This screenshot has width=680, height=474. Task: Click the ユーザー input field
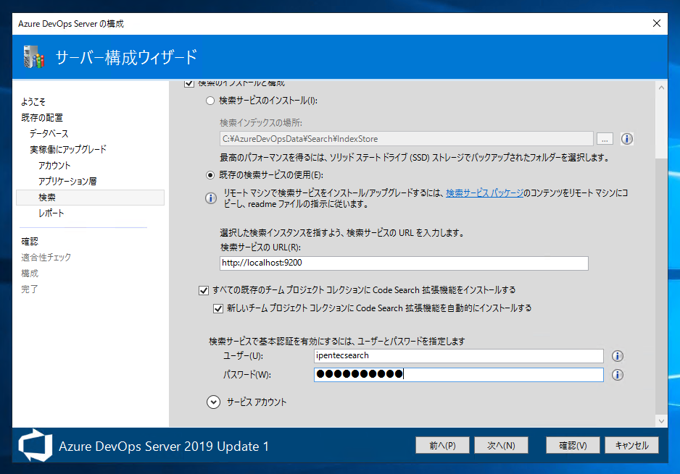(x=458, y=356)
